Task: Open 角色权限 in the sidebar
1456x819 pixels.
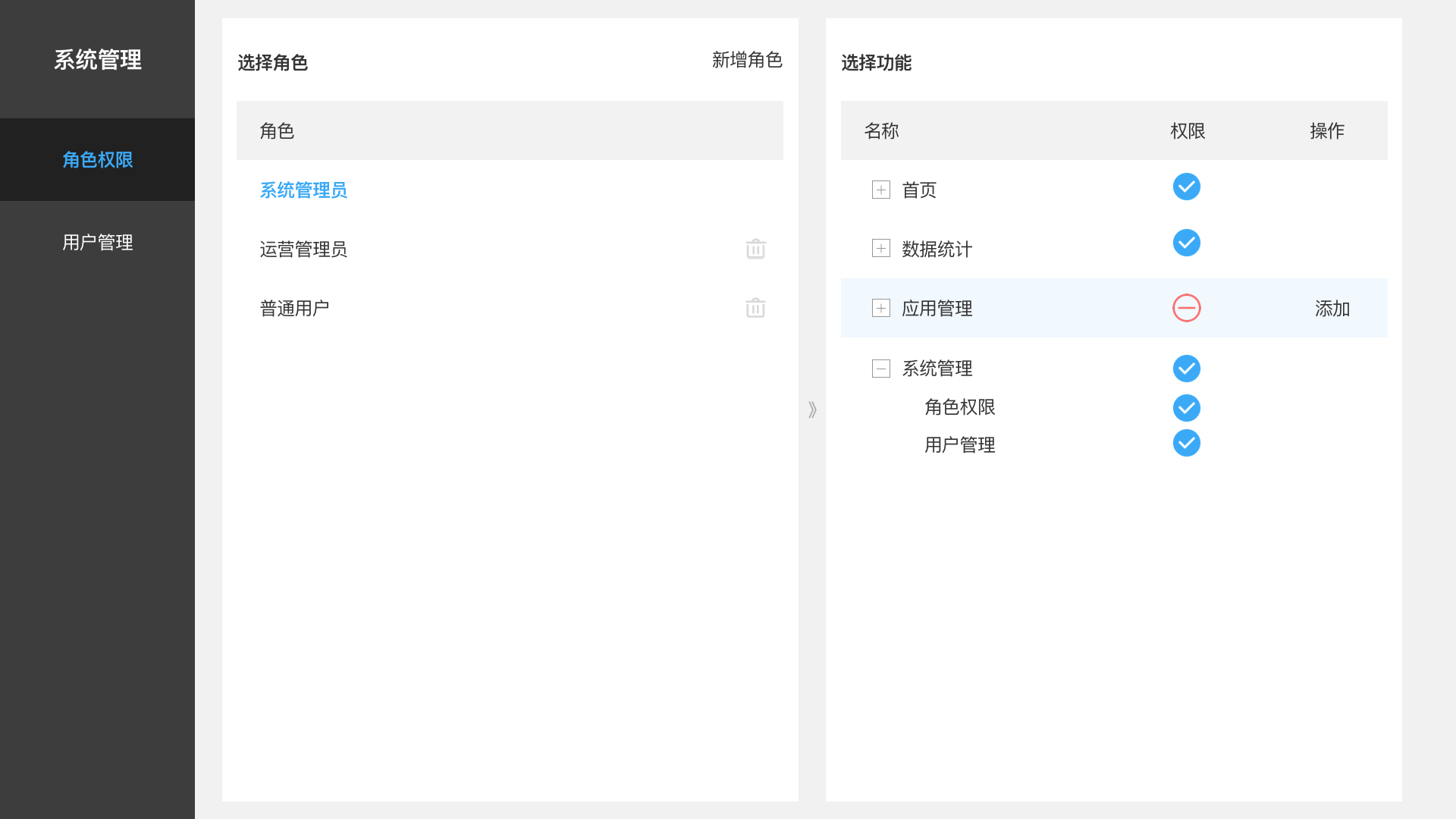Action: click(x=97, y=159)
